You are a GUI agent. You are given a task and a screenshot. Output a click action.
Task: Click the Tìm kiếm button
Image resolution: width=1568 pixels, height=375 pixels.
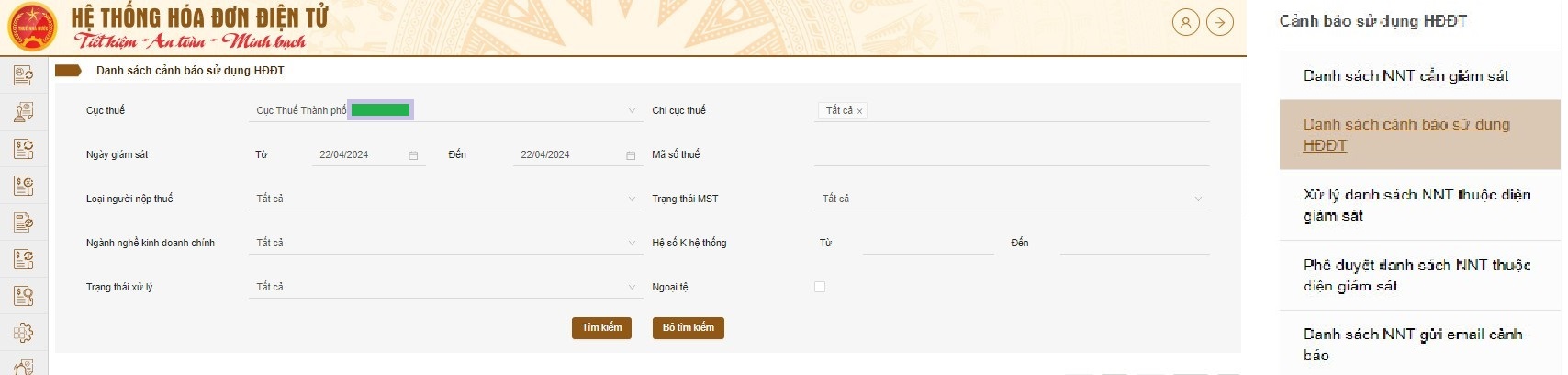tap(601, 328)
